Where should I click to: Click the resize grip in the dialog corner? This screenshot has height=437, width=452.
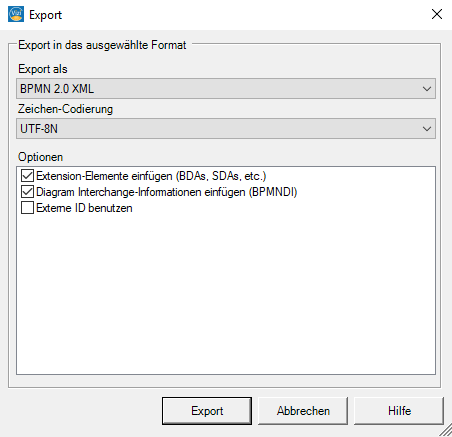[446, 430]
